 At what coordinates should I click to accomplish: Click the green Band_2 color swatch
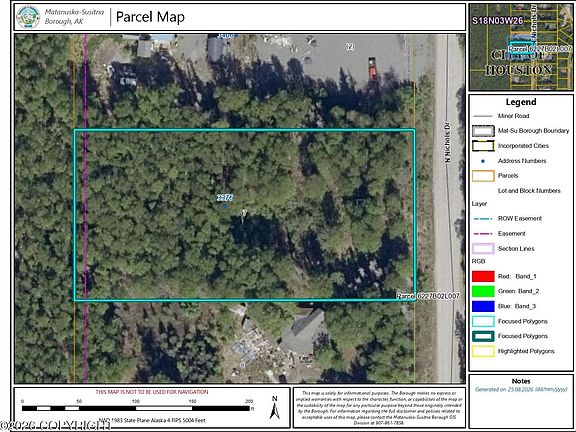click(x=483, y=291)
